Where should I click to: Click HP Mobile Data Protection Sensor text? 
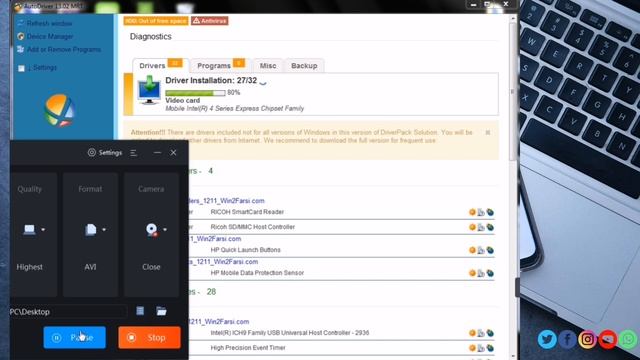[257, 273]
